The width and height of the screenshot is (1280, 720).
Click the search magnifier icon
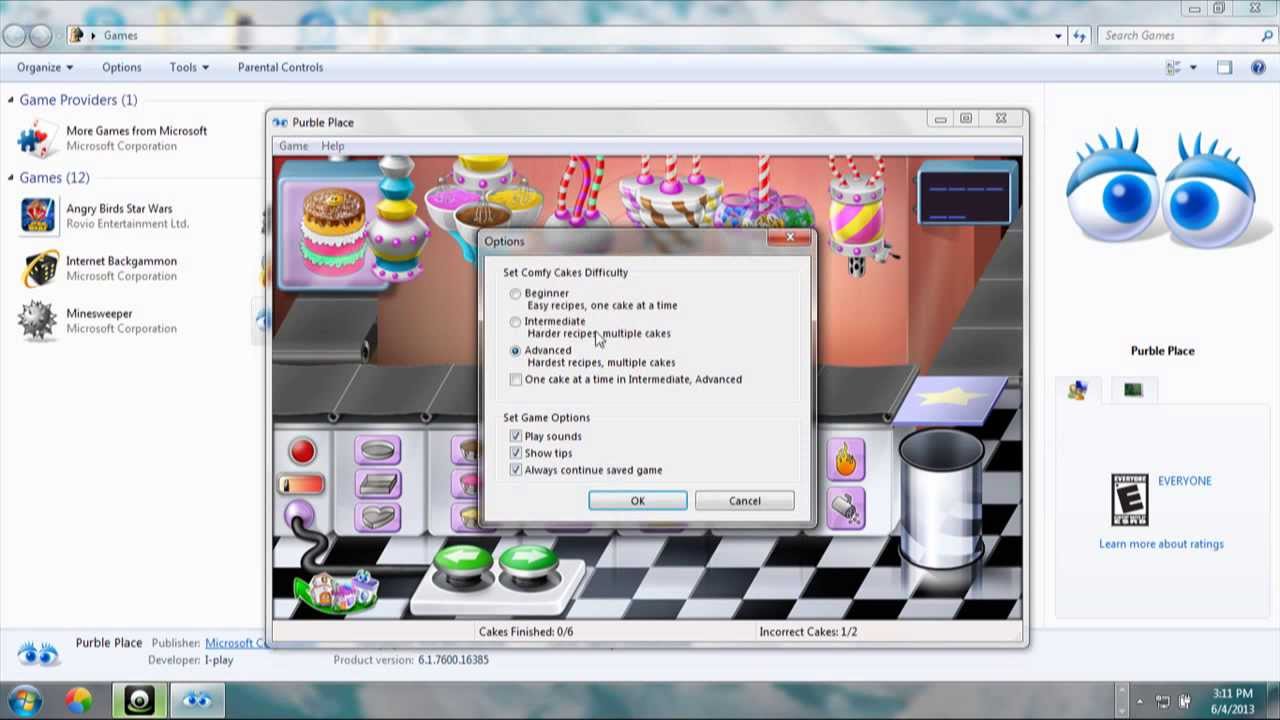1267,35
